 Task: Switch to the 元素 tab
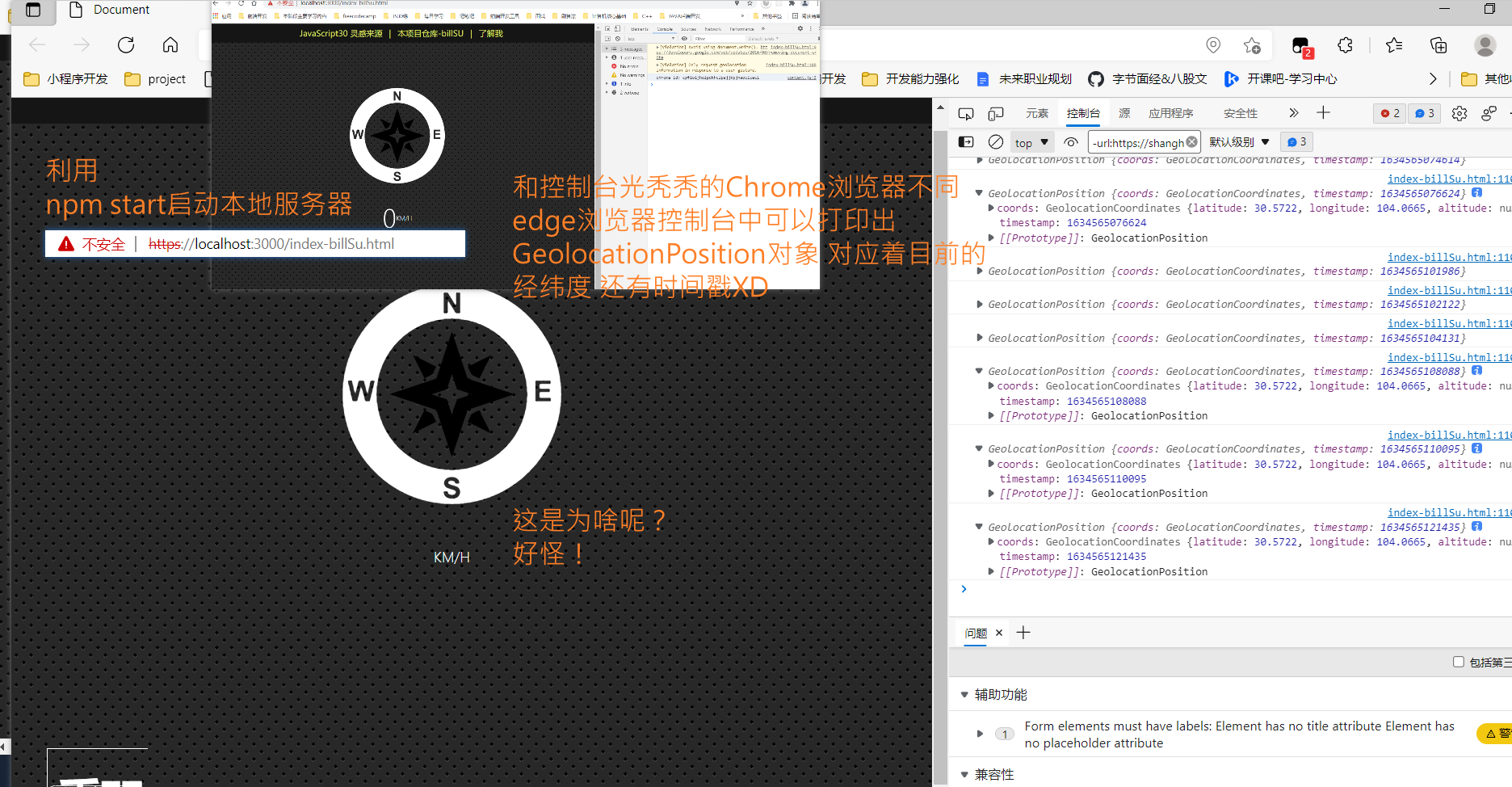click(x=1037, y=114)
